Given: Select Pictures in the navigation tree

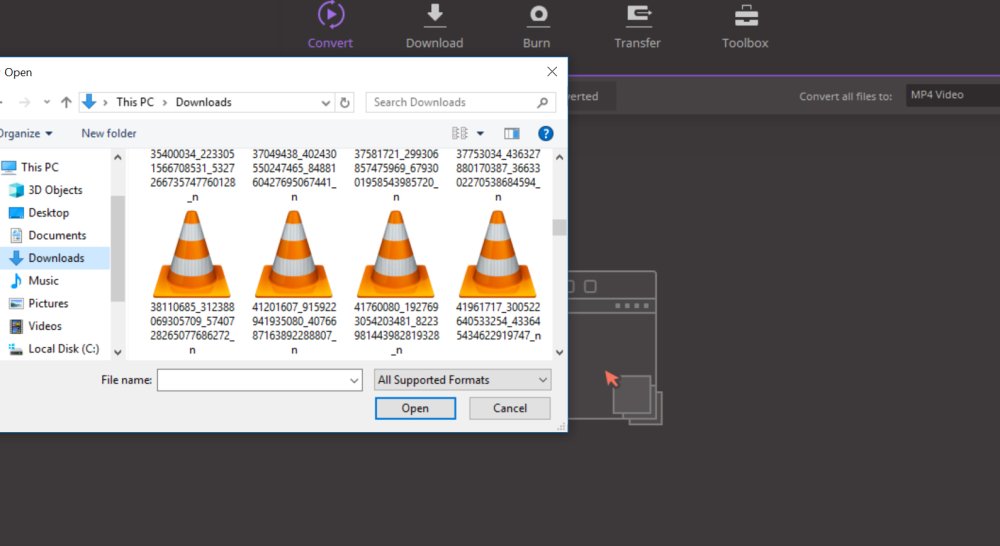Looking at the screenshot, I should click(48, 303).
